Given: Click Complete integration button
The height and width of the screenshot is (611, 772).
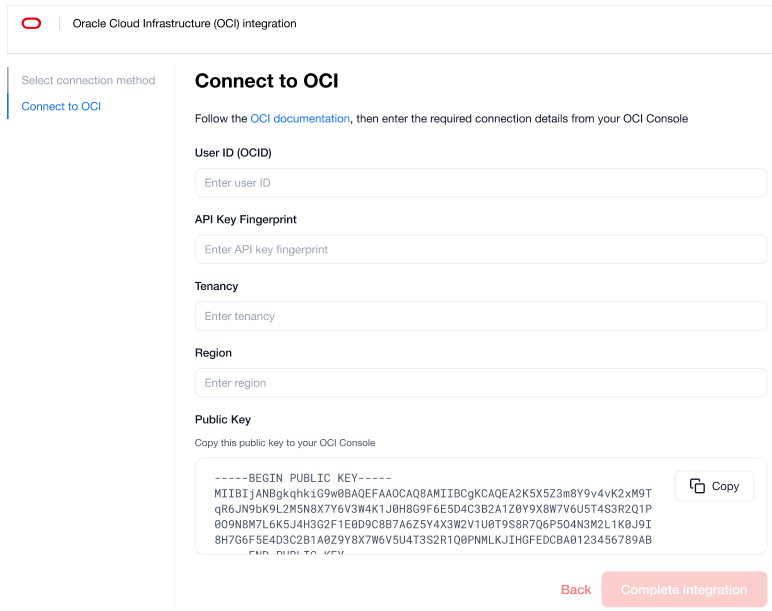Looking at the screenshot, I should [684, 590].
